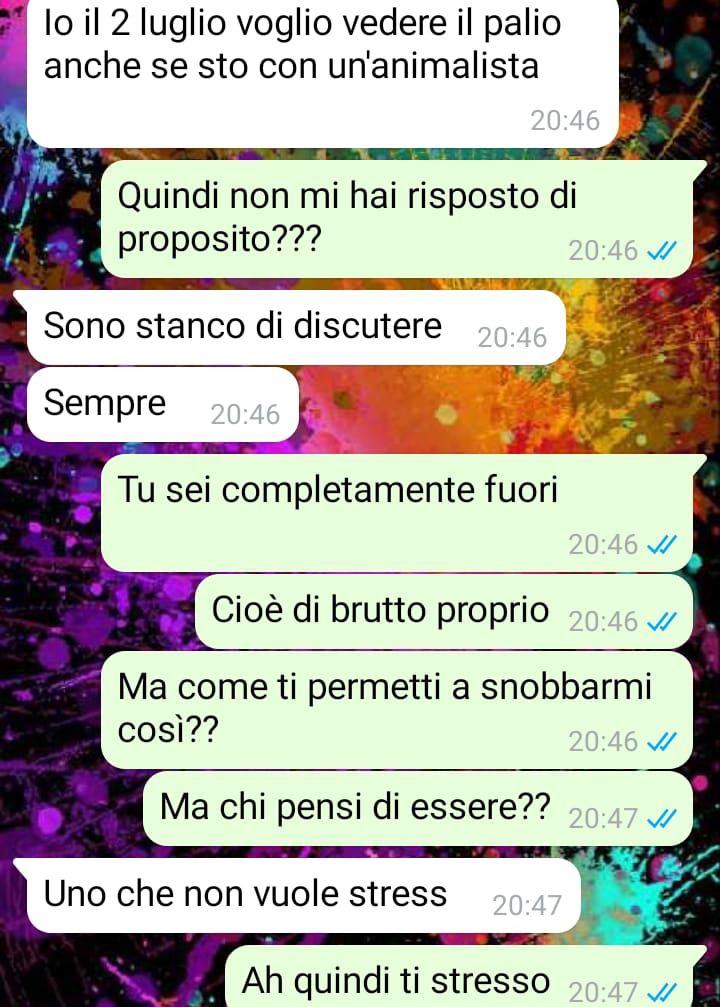
Task: Select the 'Ma come ti permetti a snobbarmi' message
Action: click(397, 710)
